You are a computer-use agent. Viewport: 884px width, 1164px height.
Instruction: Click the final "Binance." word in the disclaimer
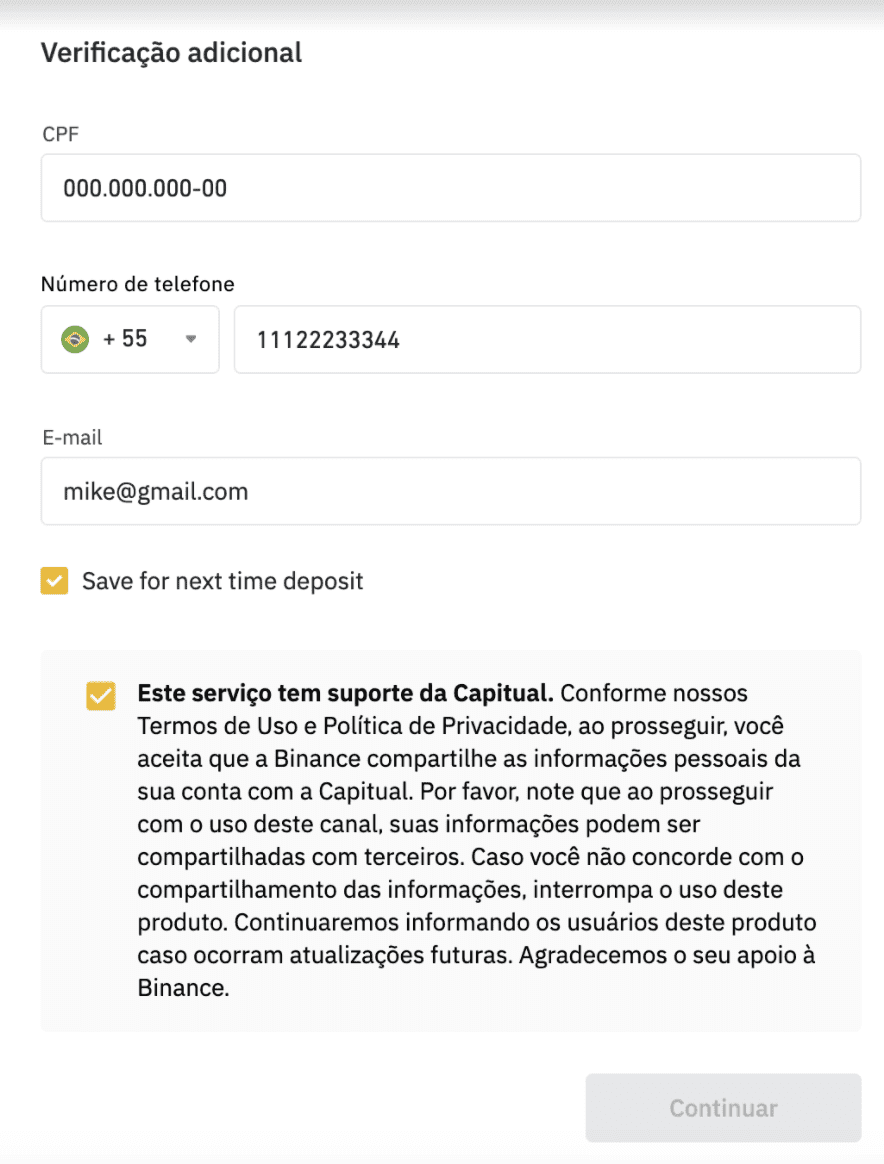tap(183, 988)
